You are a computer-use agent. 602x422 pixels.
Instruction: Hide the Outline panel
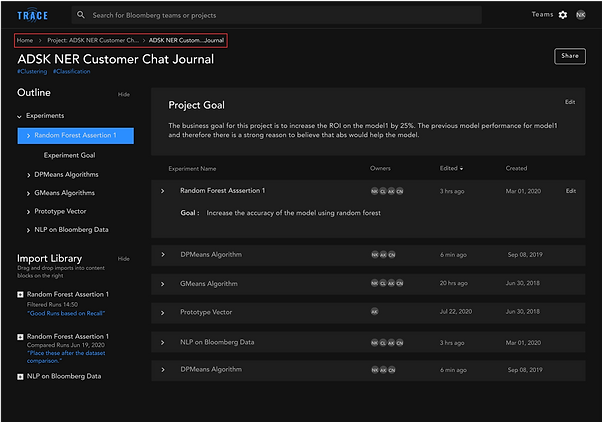pyautogui.click(x=124, y=94)
